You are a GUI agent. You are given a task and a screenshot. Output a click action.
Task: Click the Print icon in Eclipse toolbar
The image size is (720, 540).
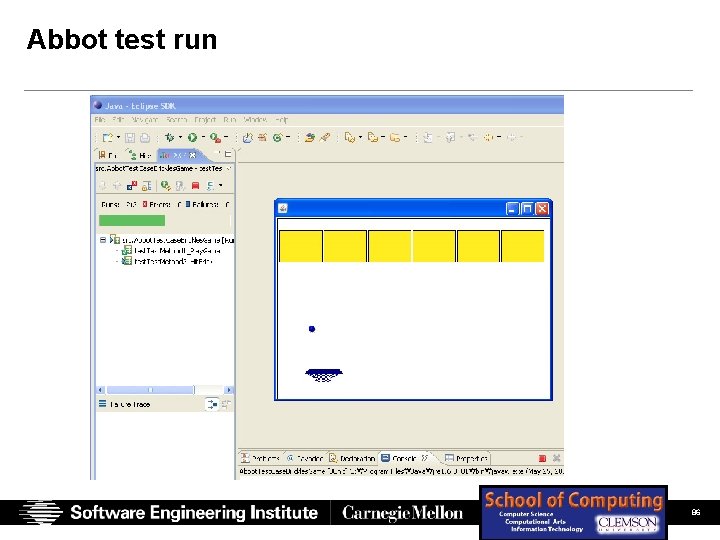coord(145,137)
